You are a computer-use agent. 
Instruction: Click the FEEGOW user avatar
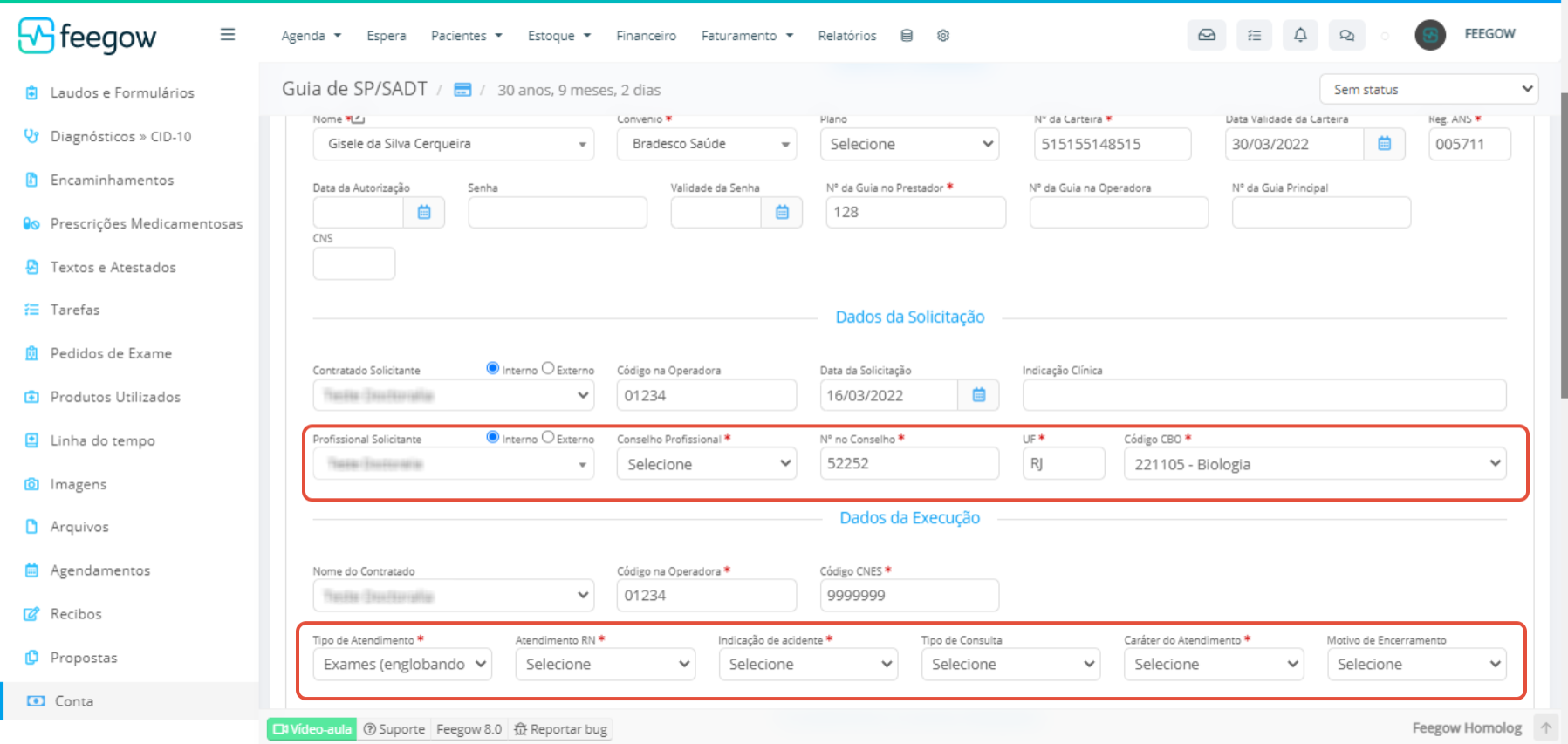(x=1430, y=35)
